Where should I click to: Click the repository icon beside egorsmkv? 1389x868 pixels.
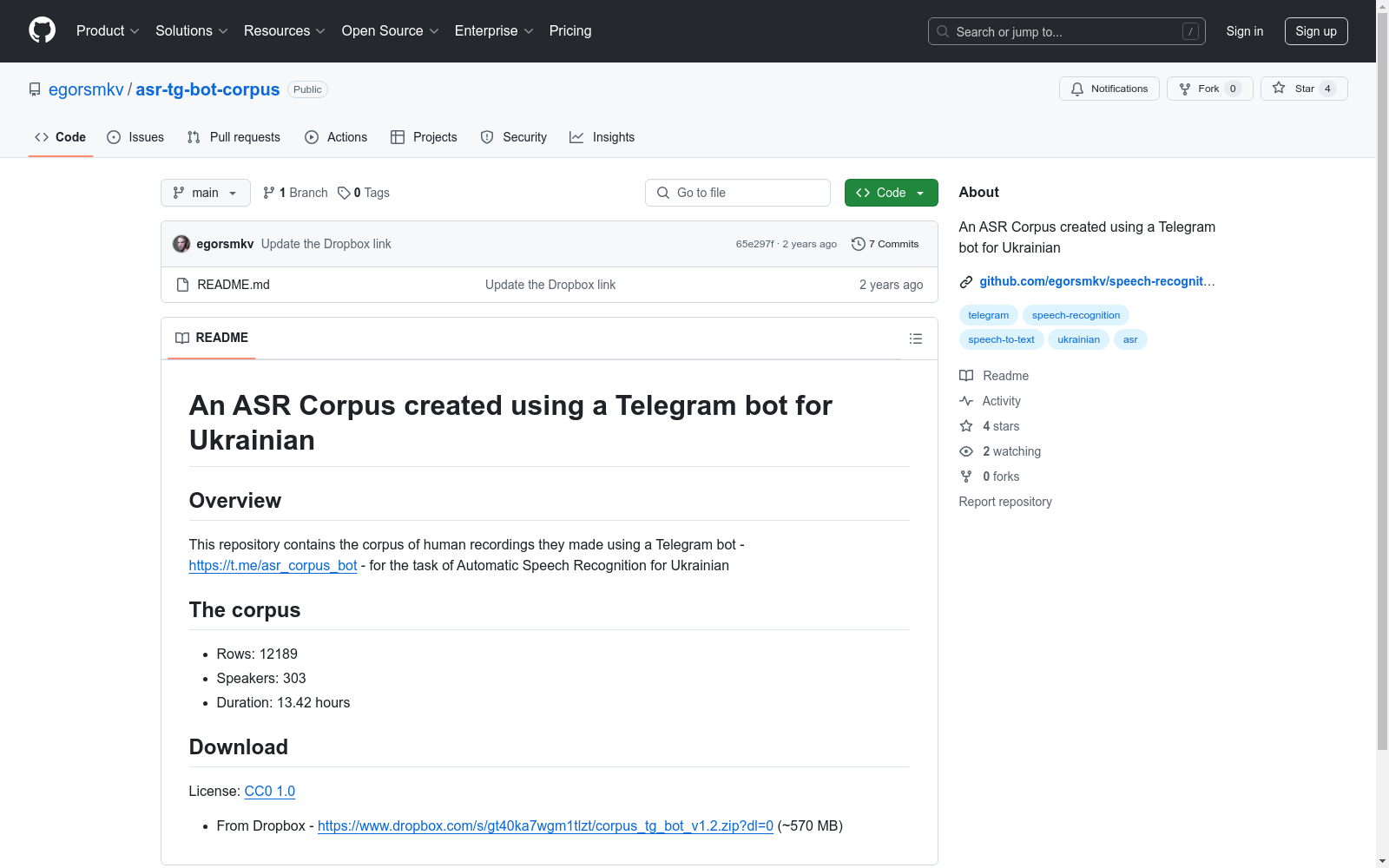coord(35,89)
